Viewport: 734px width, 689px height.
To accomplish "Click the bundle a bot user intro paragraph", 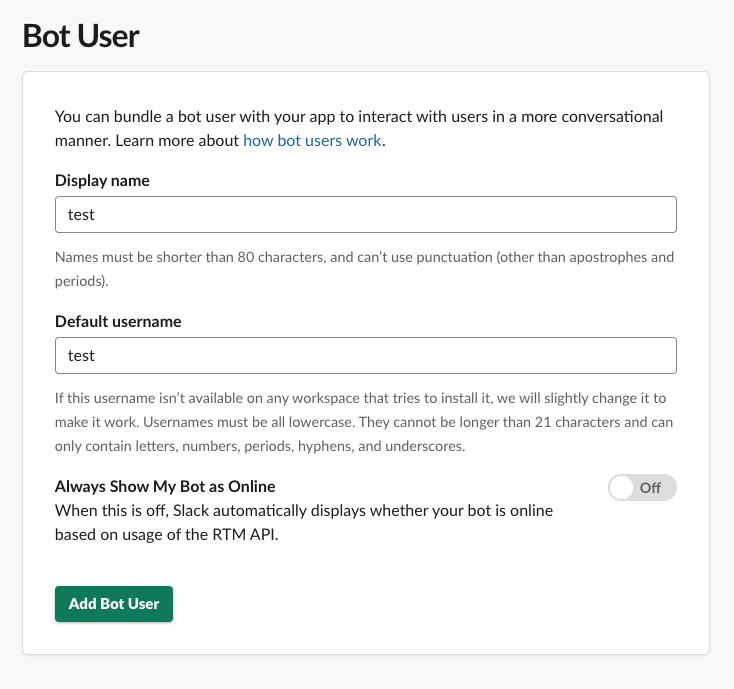I will coord(359,117).
